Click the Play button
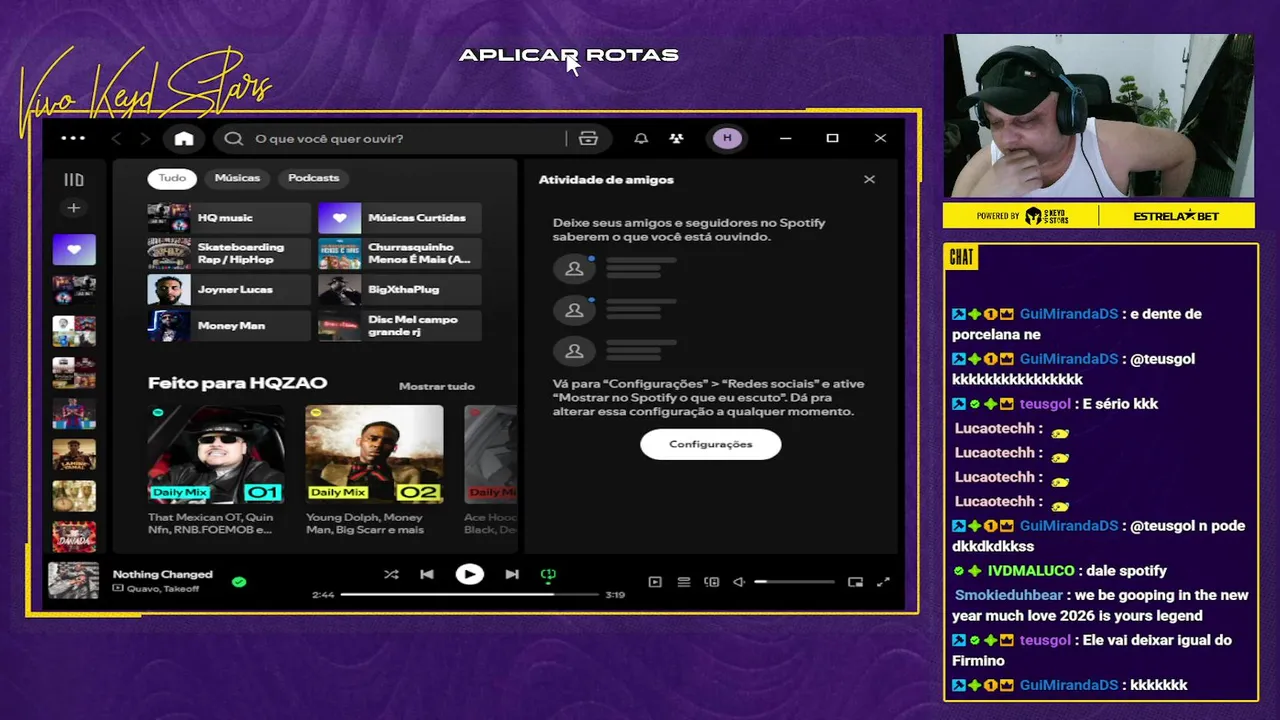The height and width of the screenshot is (720, 1280). point(469,574)
